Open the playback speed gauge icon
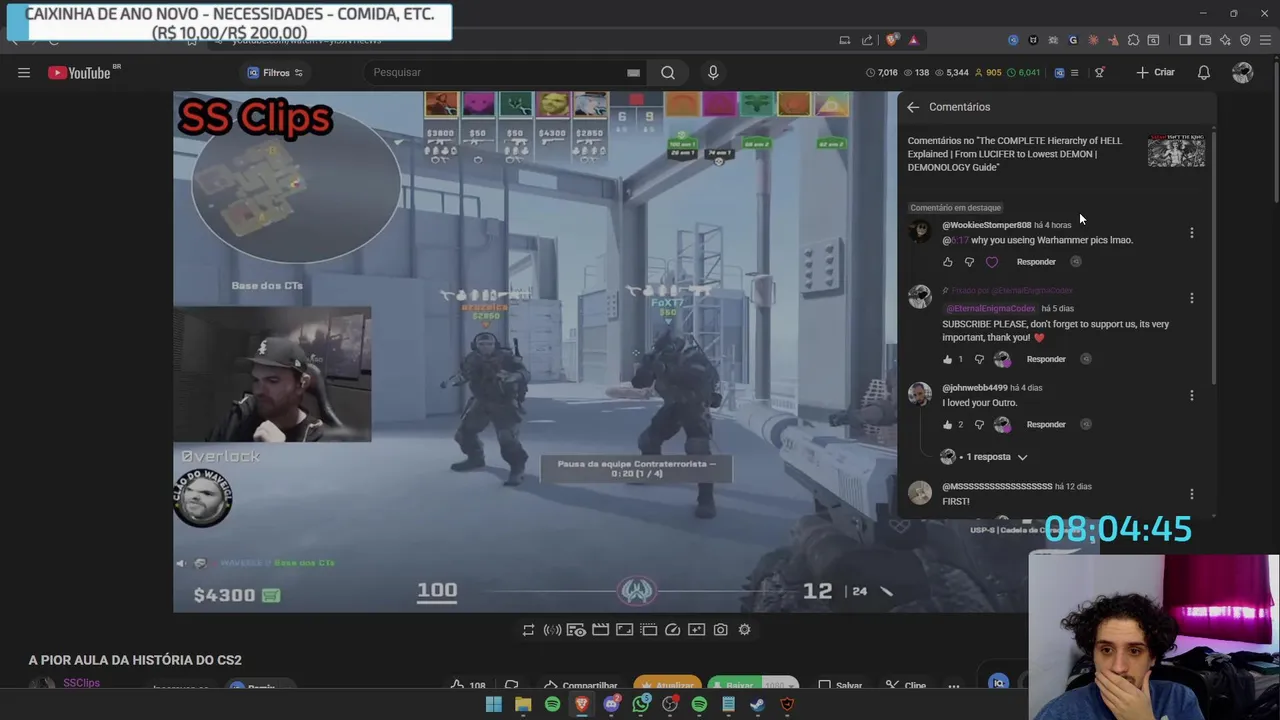Screen dimensions: 1280x720 (672, 630)
